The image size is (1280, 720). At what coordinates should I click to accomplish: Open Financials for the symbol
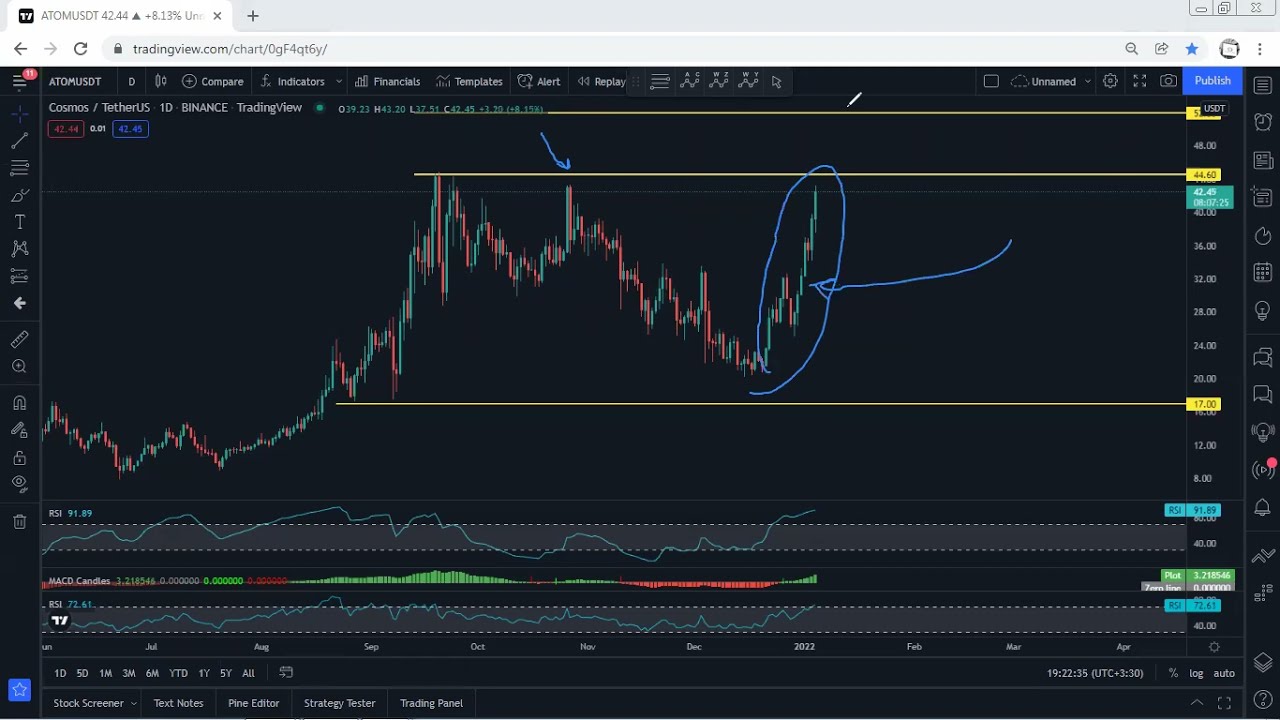click(x=387, y=81)
